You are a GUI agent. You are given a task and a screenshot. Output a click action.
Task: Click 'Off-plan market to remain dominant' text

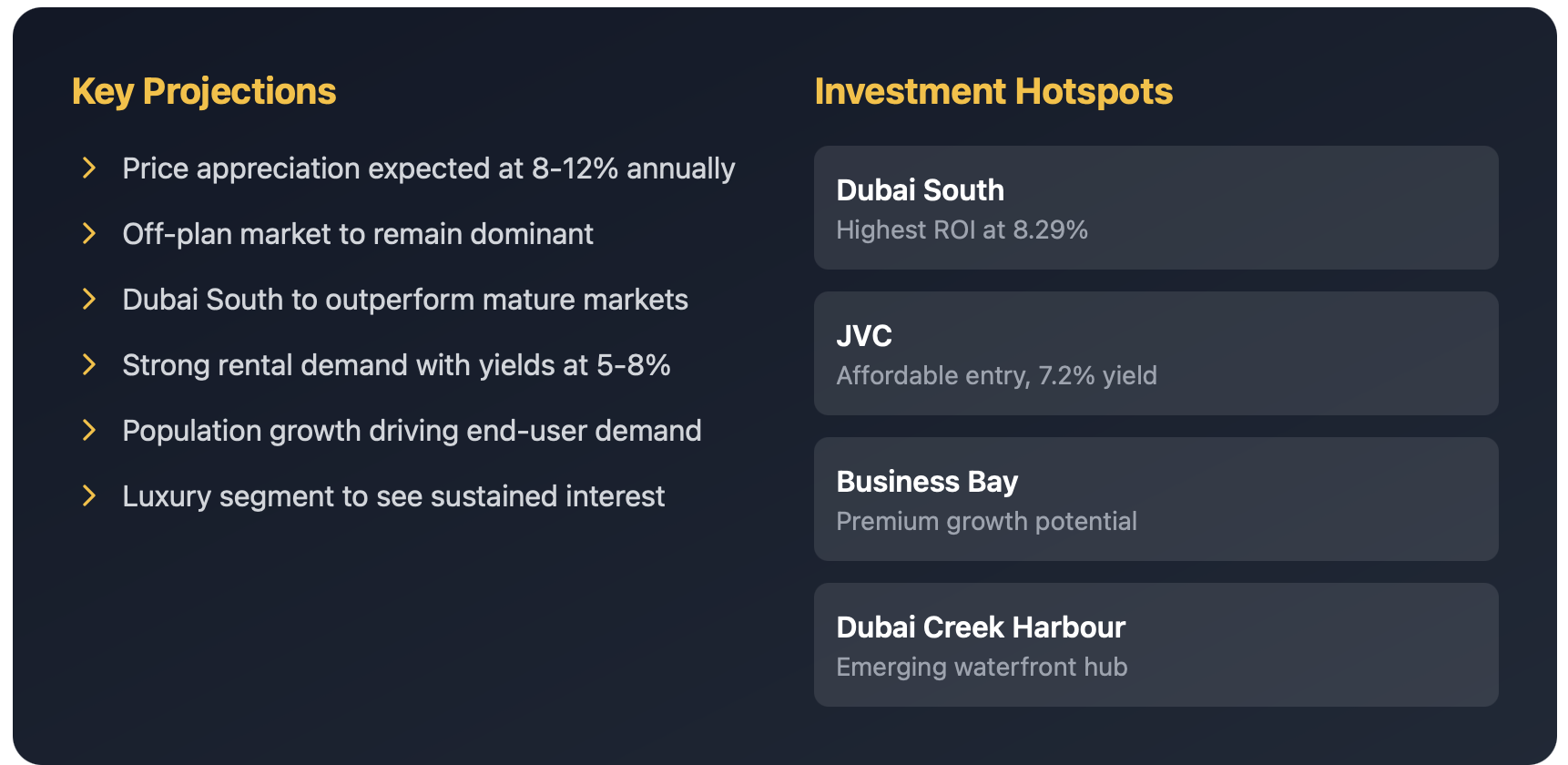click(x=358, y=234)
